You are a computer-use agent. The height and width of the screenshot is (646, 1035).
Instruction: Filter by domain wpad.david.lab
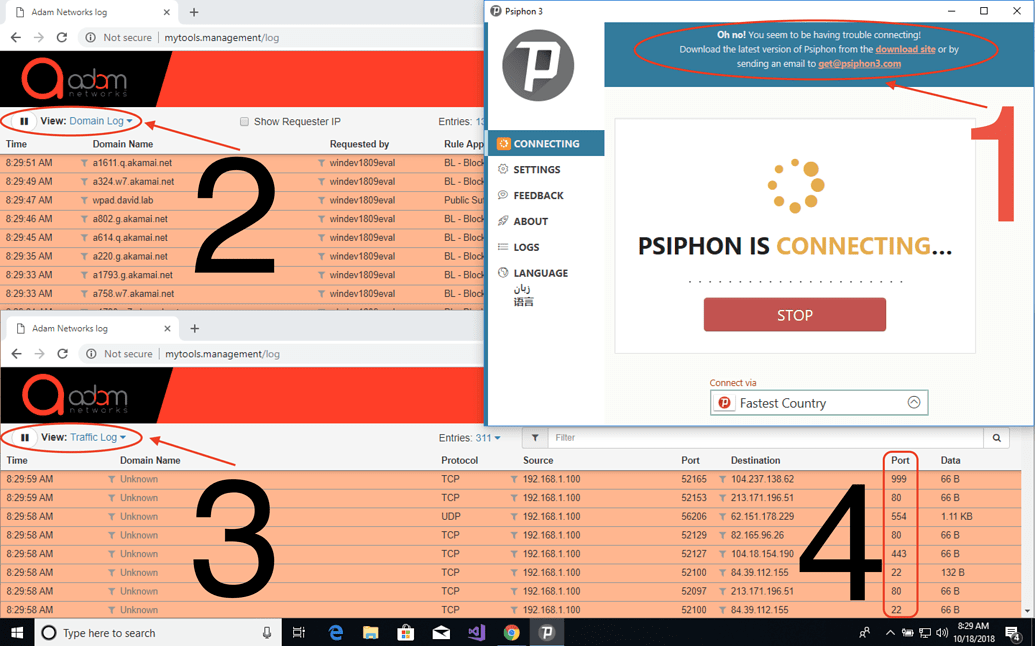pyautogui.click(x=84, y=200)
